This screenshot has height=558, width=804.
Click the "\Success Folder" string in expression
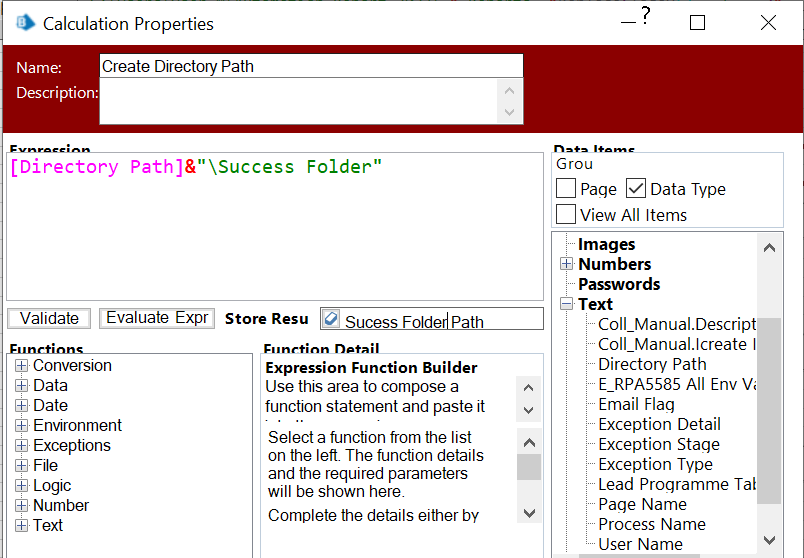click(290, 167)
